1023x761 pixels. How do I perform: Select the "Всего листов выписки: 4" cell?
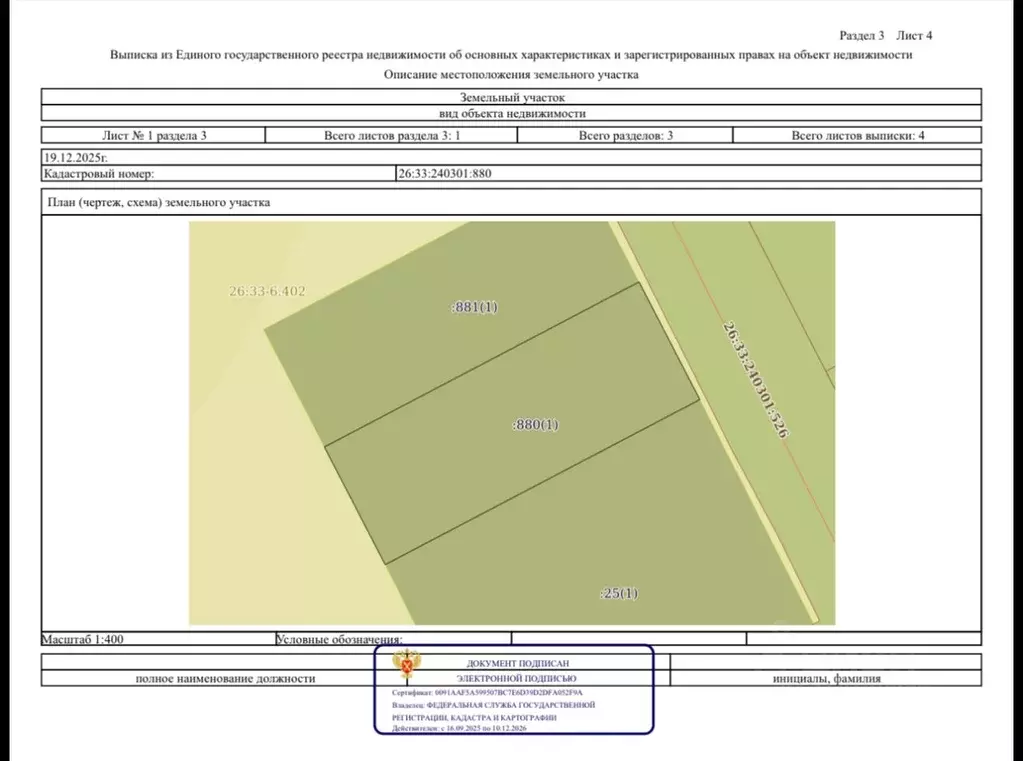pyautogui.click(x=858, y=135)
